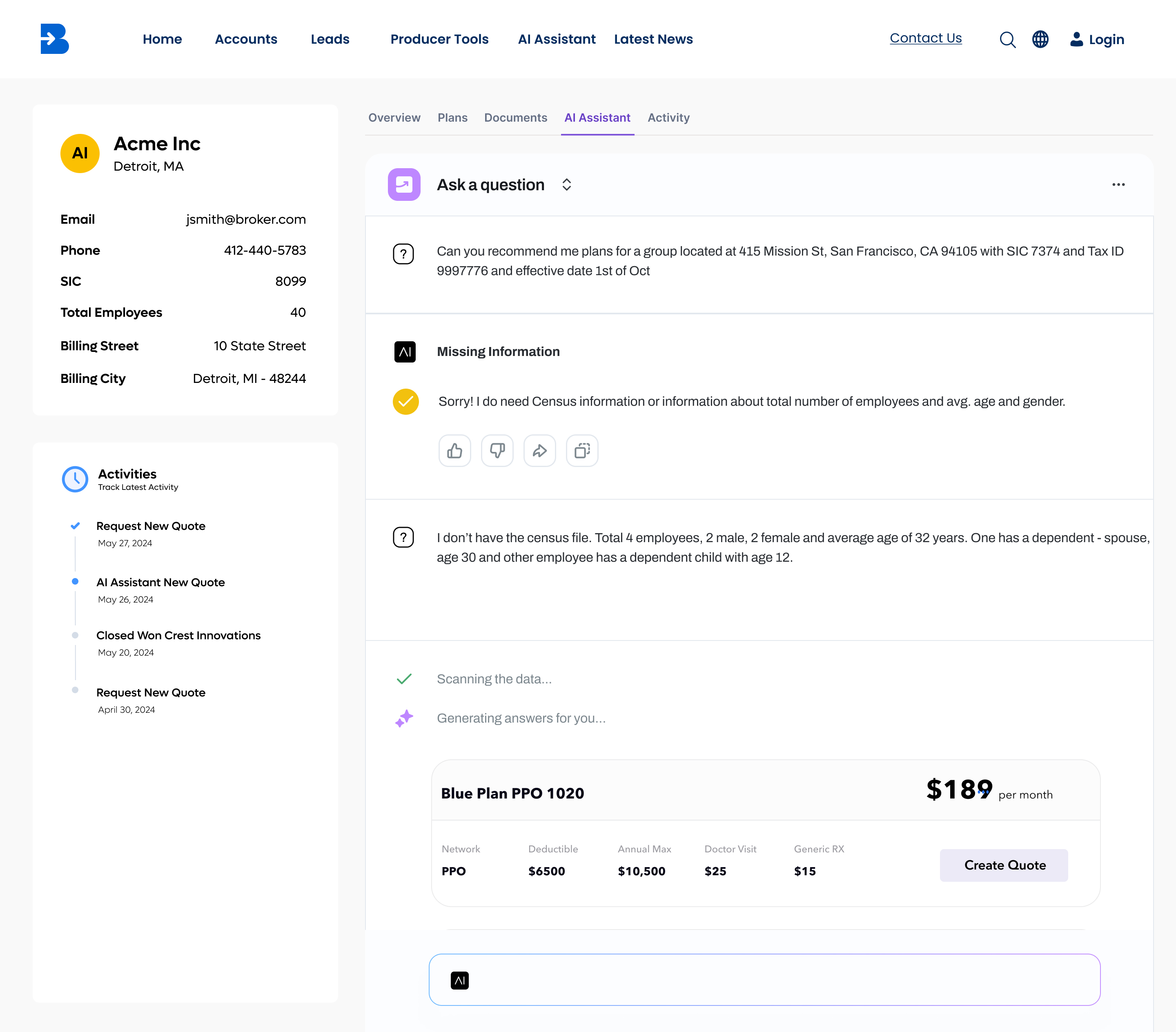The image size is (1176, 1032).
Task: Expand the Ask a question selector arrows
Action: (x=567, y=185)
